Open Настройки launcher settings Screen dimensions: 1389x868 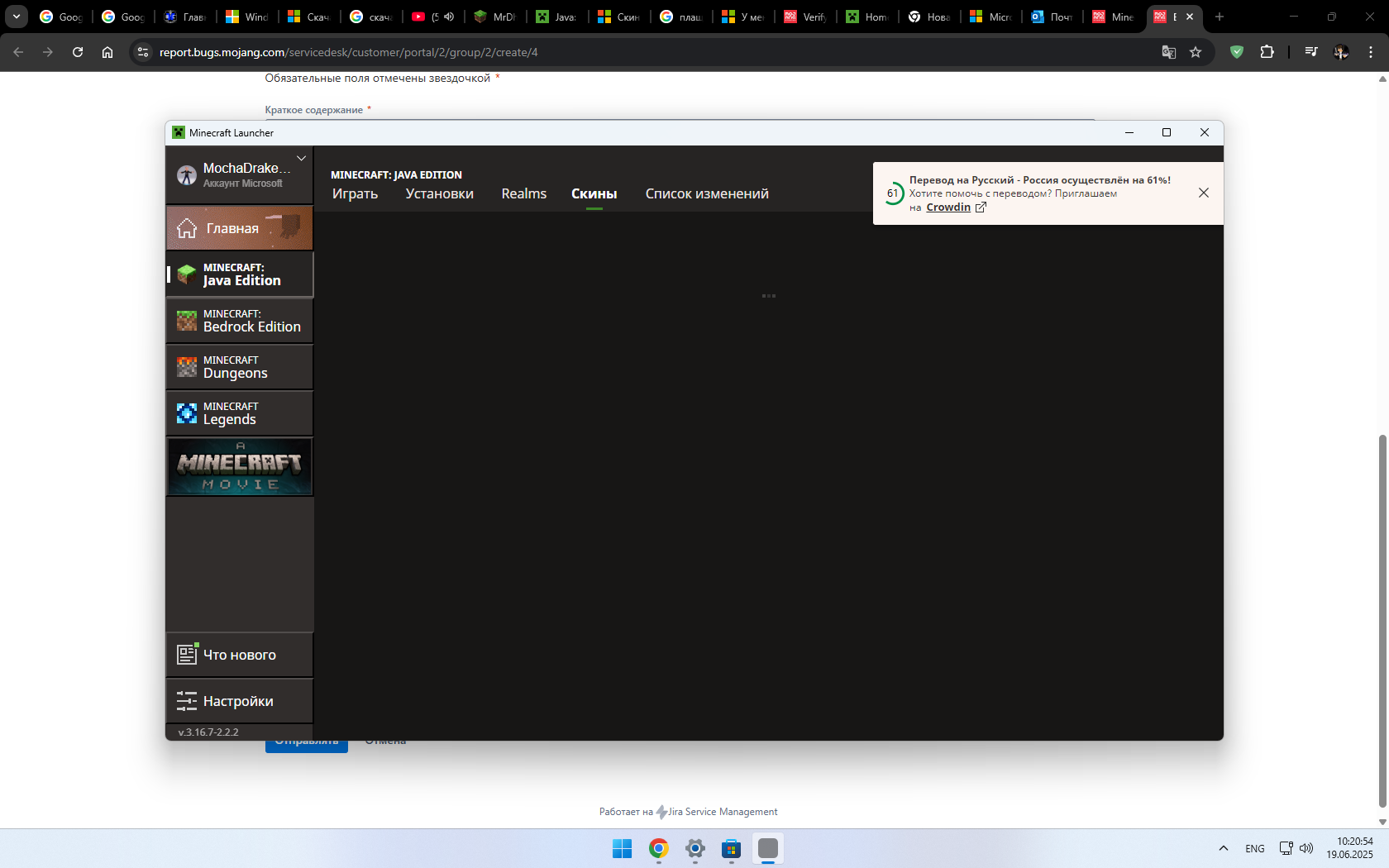[x=240, y=701]
